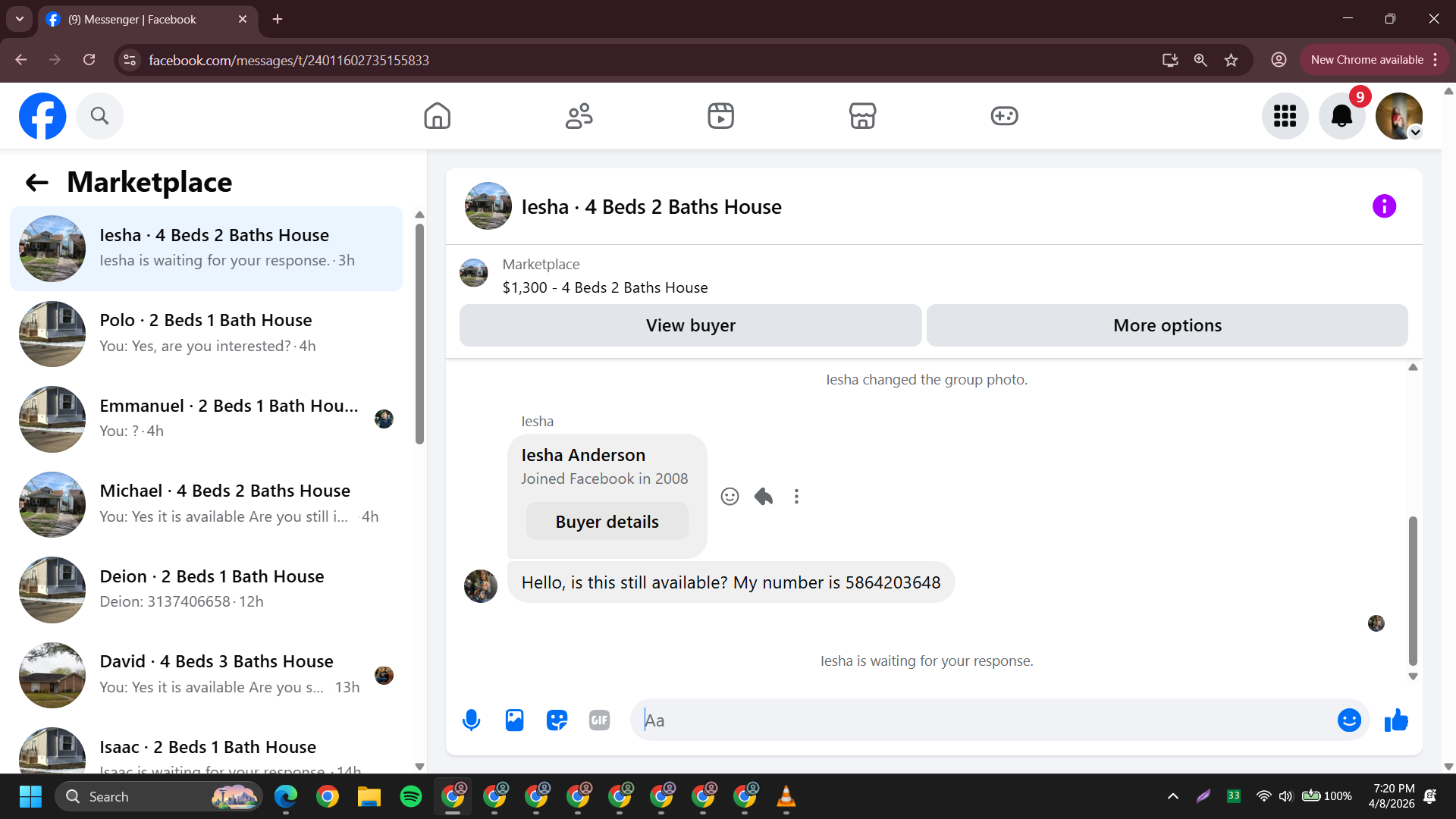Open conversation information purple icon
The image size is (1456, 819).
pos(1384,206)
